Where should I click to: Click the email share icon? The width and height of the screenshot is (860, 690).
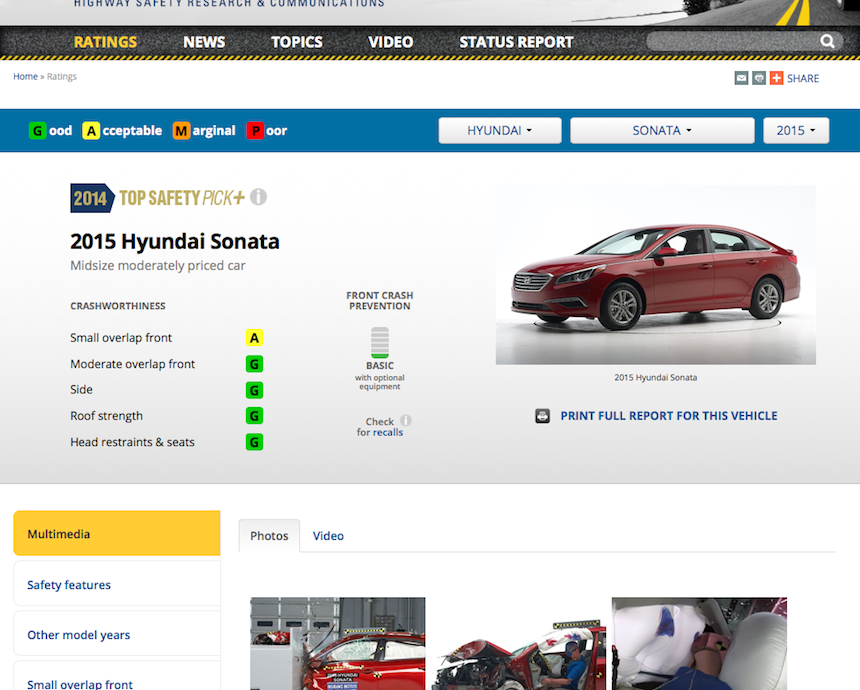click(741, 78)
